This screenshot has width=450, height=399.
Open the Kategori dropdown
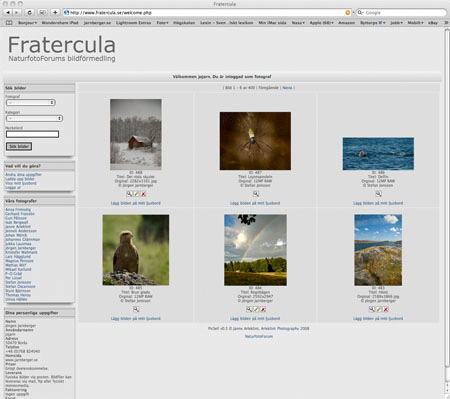coord(34,118)
